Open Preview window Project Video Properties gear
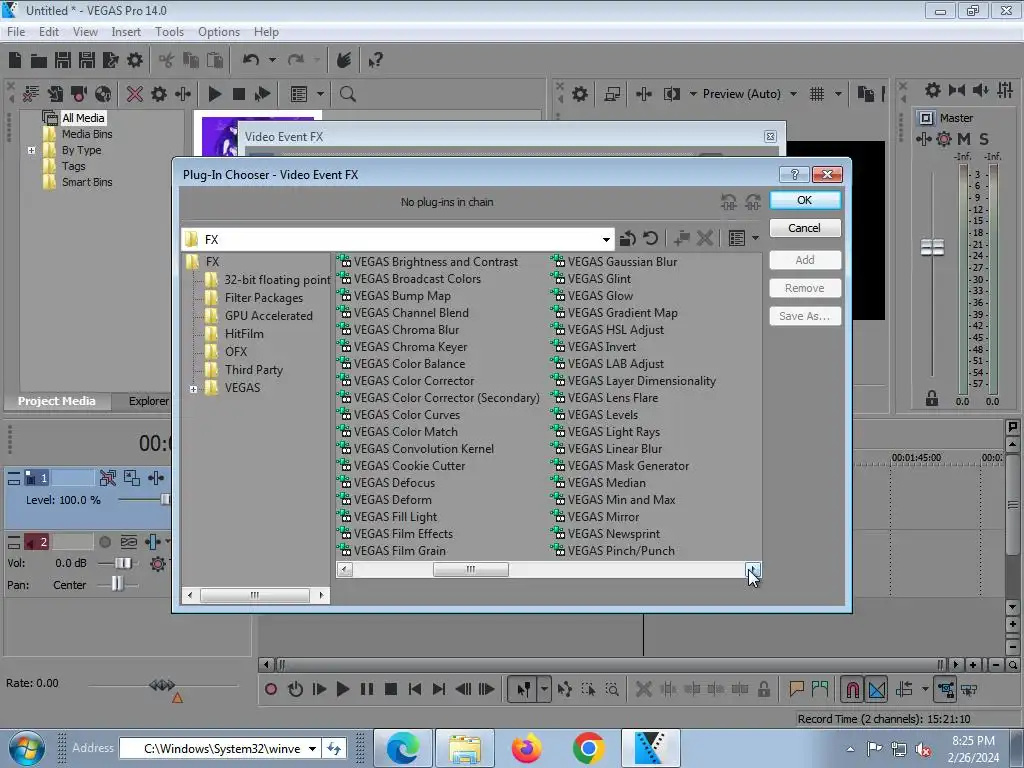The image size is (1024, 768). 579,94
